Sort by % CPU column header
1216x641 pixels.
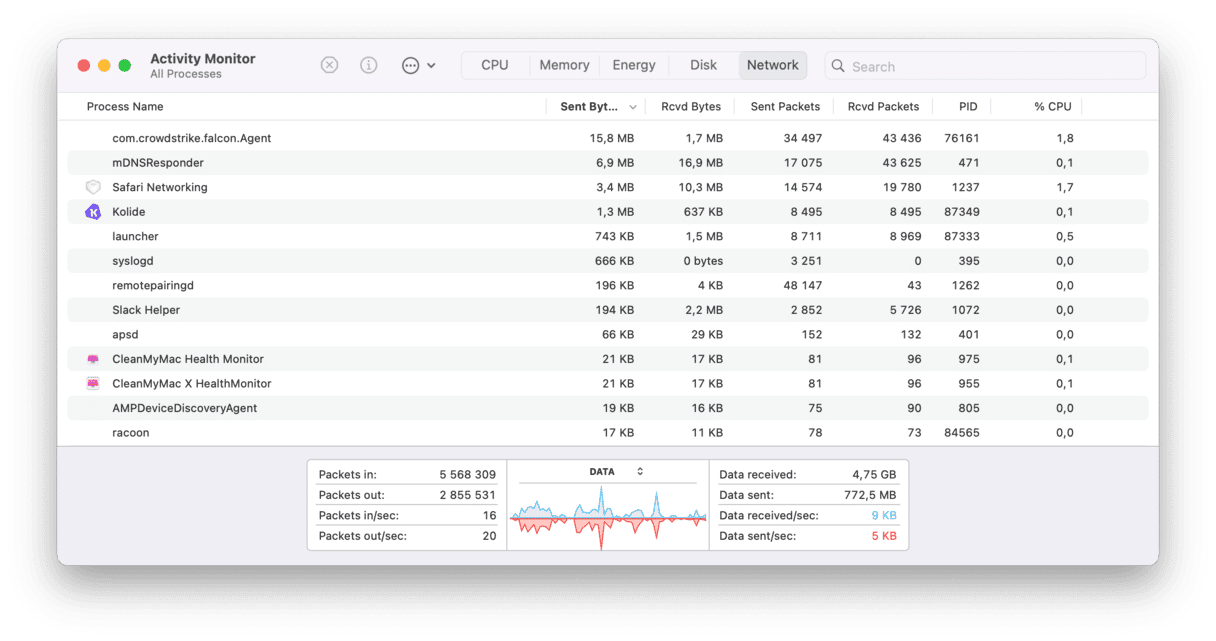[1052, 106]
